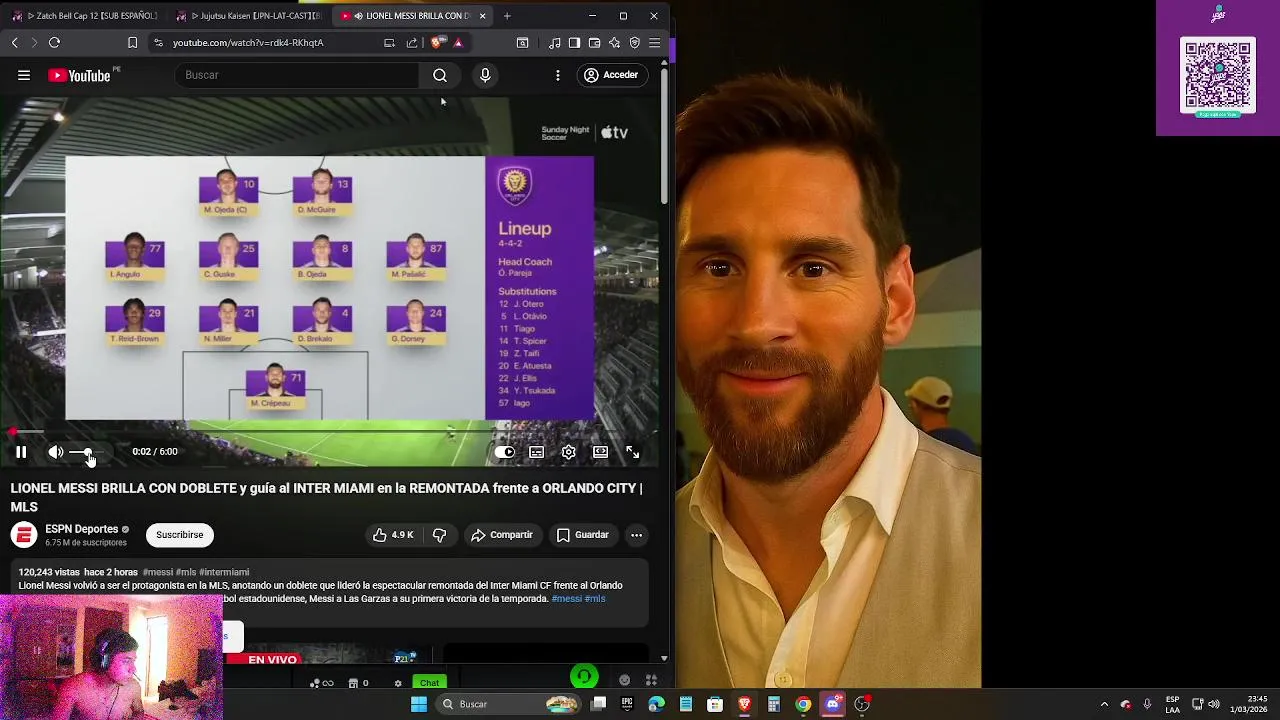Open Google Chrome from the taskbar
1280x720 pixels.
pos(803,704)
